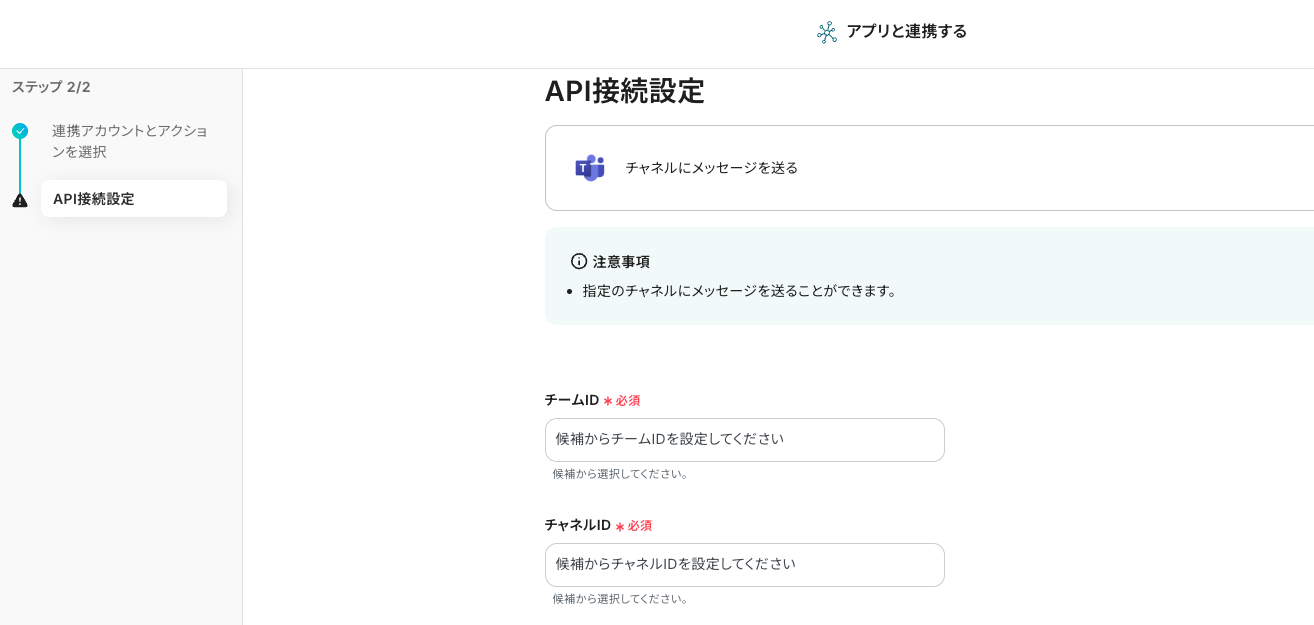Click the info icon beside 注意事項

[x=579, y=261]
